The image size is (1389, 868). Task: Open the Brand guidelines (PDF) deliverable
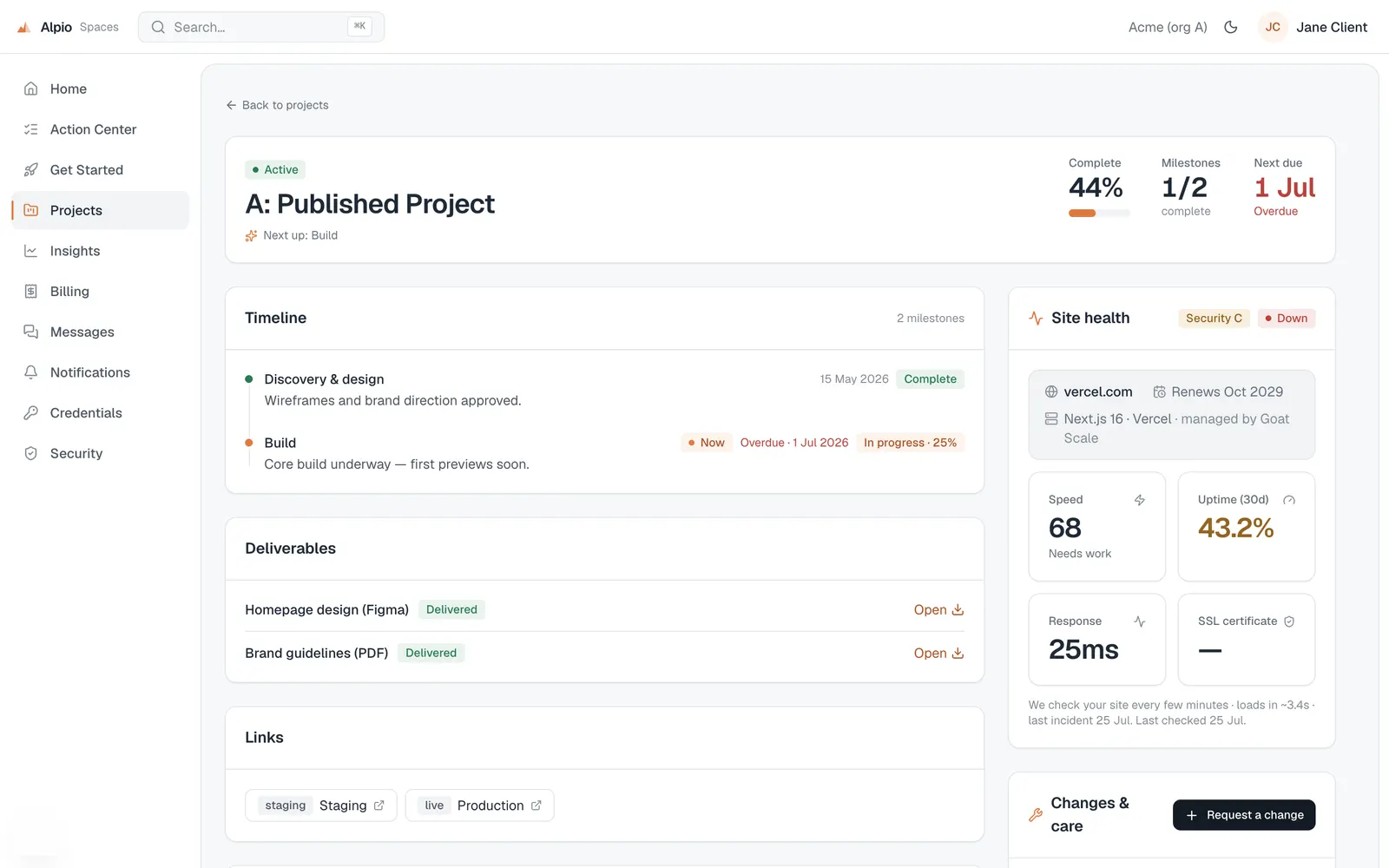tap(938, 653)
